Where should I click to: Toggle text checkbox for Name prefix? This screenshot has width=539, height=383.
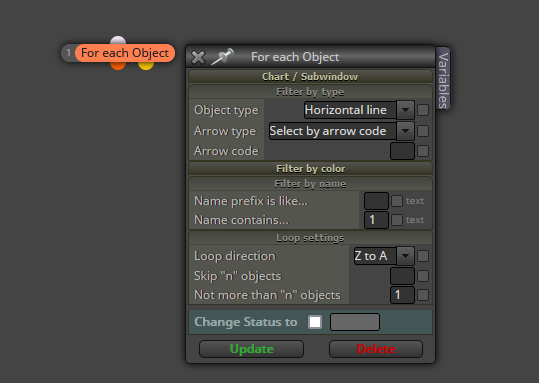397,201
